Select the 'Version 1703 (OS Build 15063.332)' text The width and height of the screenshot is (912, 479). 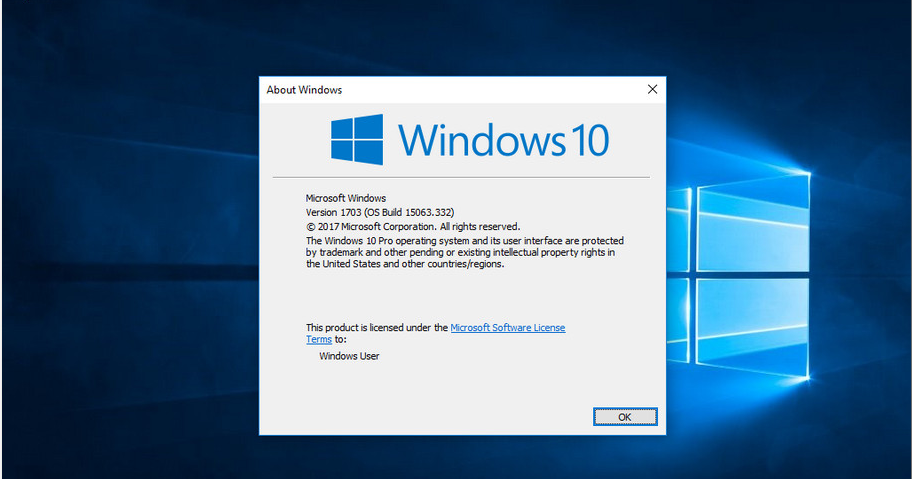point(380,212)
